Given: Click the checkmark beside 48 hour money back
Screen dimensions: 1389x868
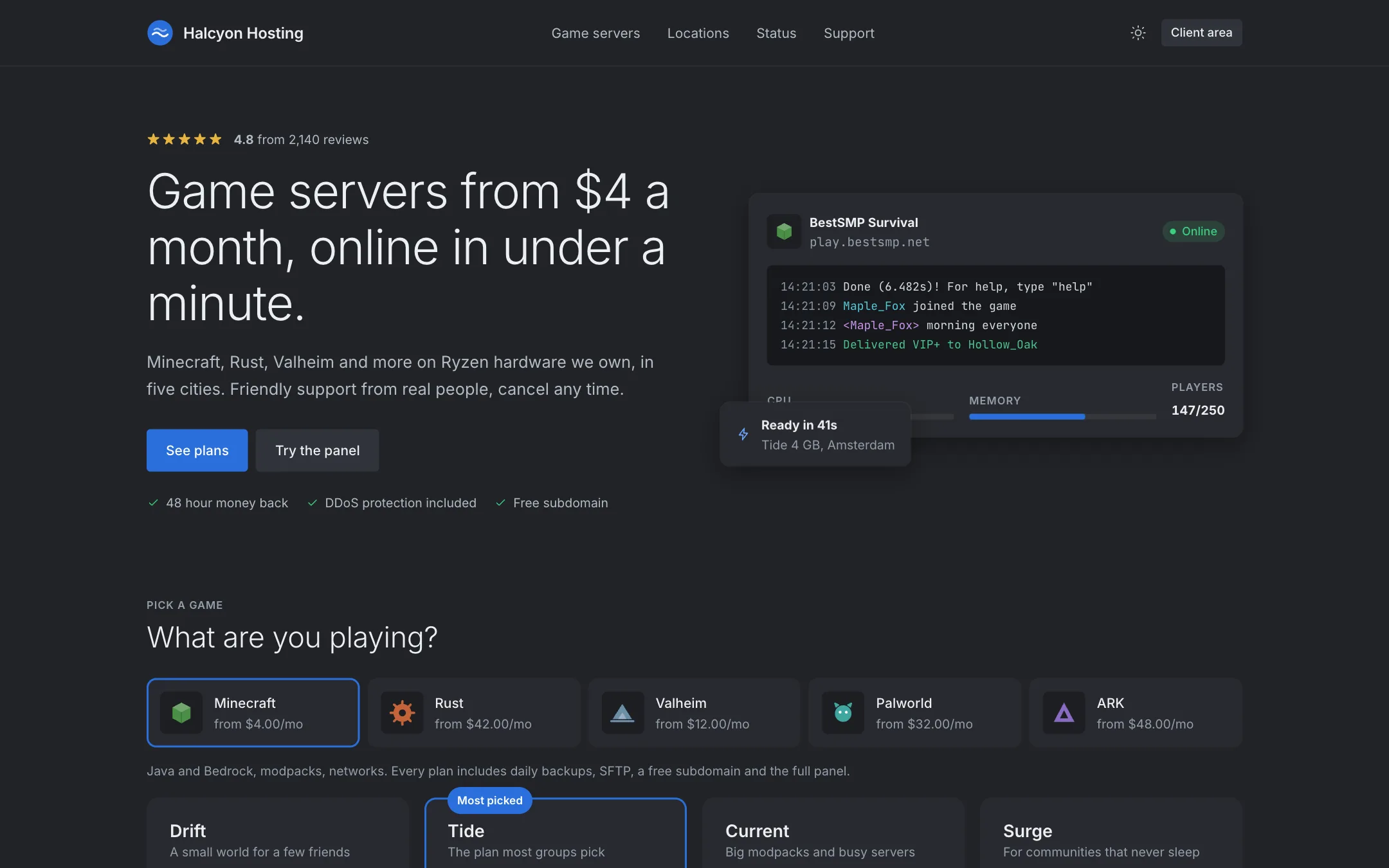Looking at the screenshot, I should [x=153, y=503].
